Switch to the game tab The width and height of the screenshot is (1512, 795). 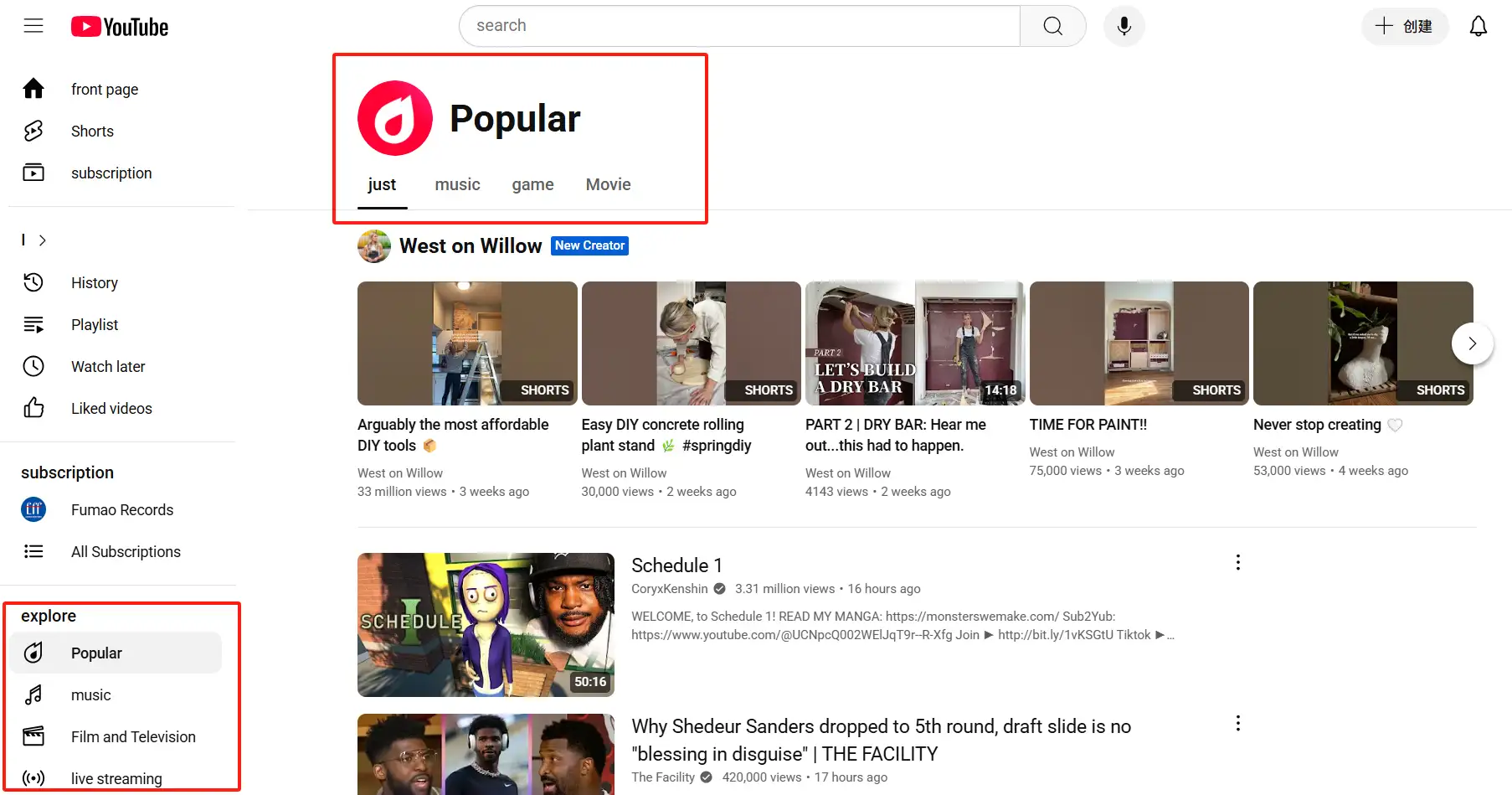(532, 184)
